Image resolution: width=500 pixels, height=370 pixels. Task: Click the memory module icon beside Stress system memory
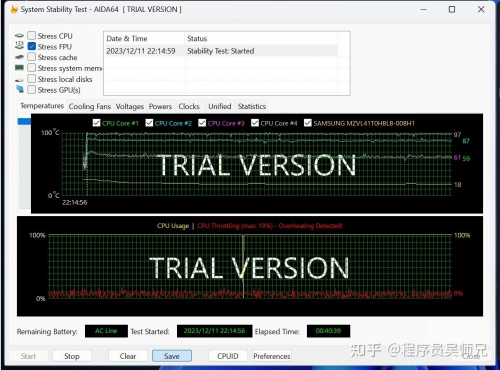pos(19,68)
